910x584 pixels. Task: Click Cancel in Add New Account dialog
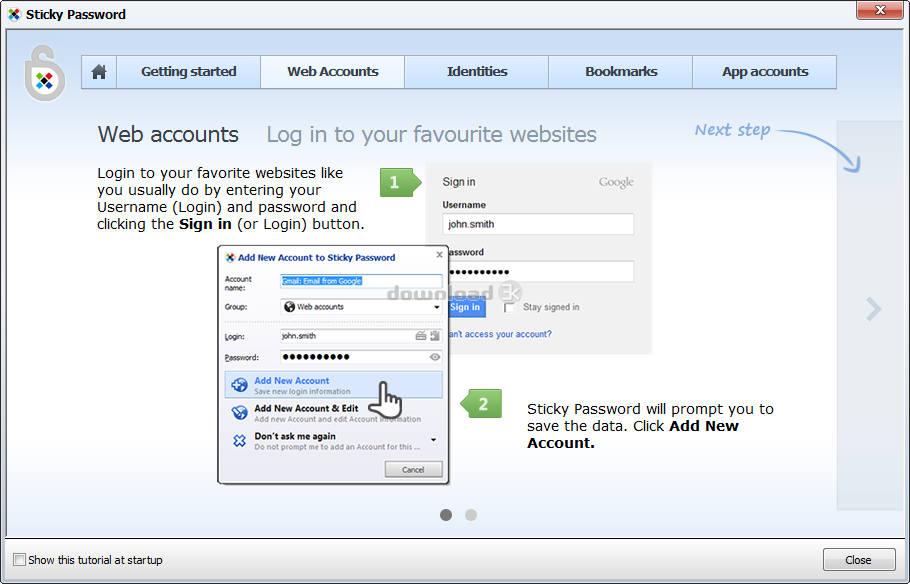pos(413,470)
